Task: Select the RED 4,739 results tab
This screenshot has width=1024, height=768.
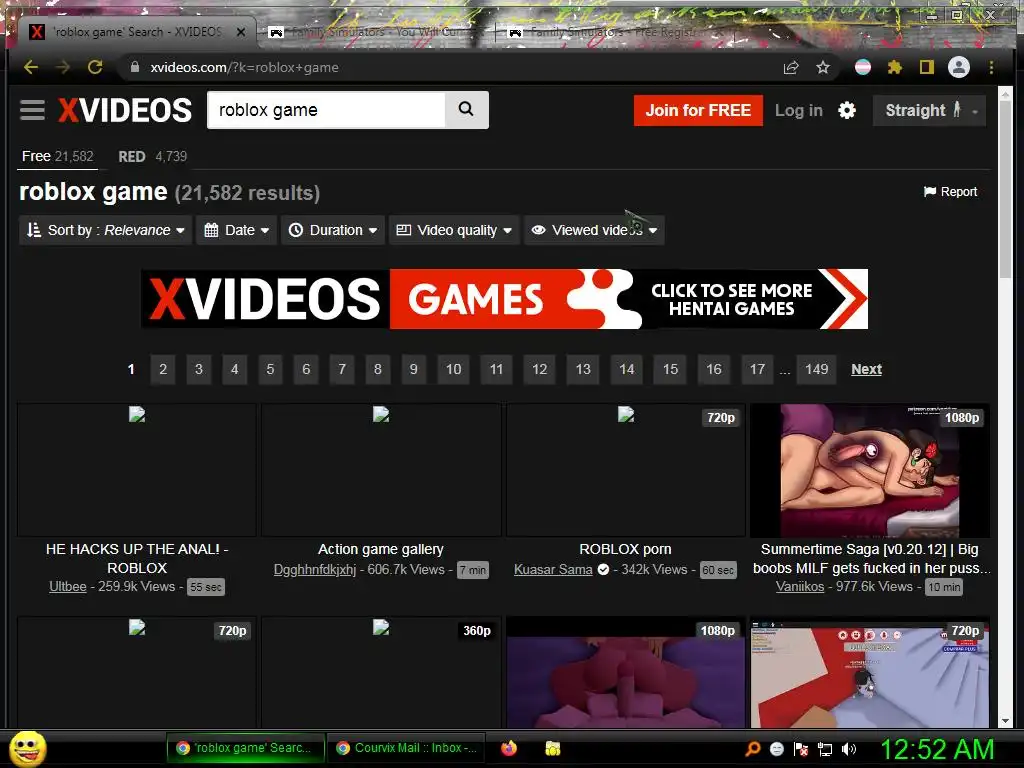Action: point(152,157)
